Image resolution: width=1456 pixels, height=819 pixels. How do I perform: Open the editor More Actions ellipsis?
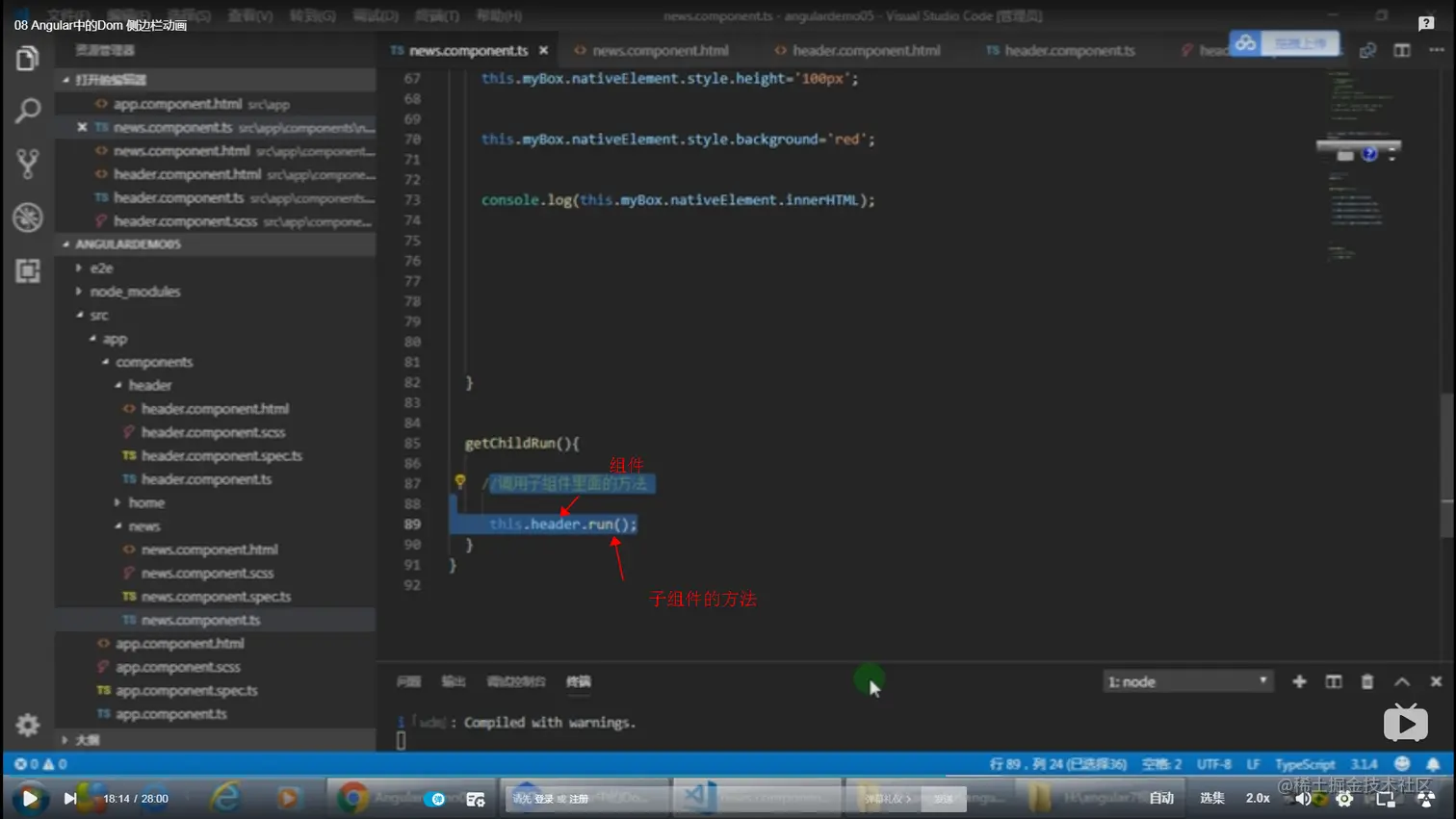click(1436, 50)
